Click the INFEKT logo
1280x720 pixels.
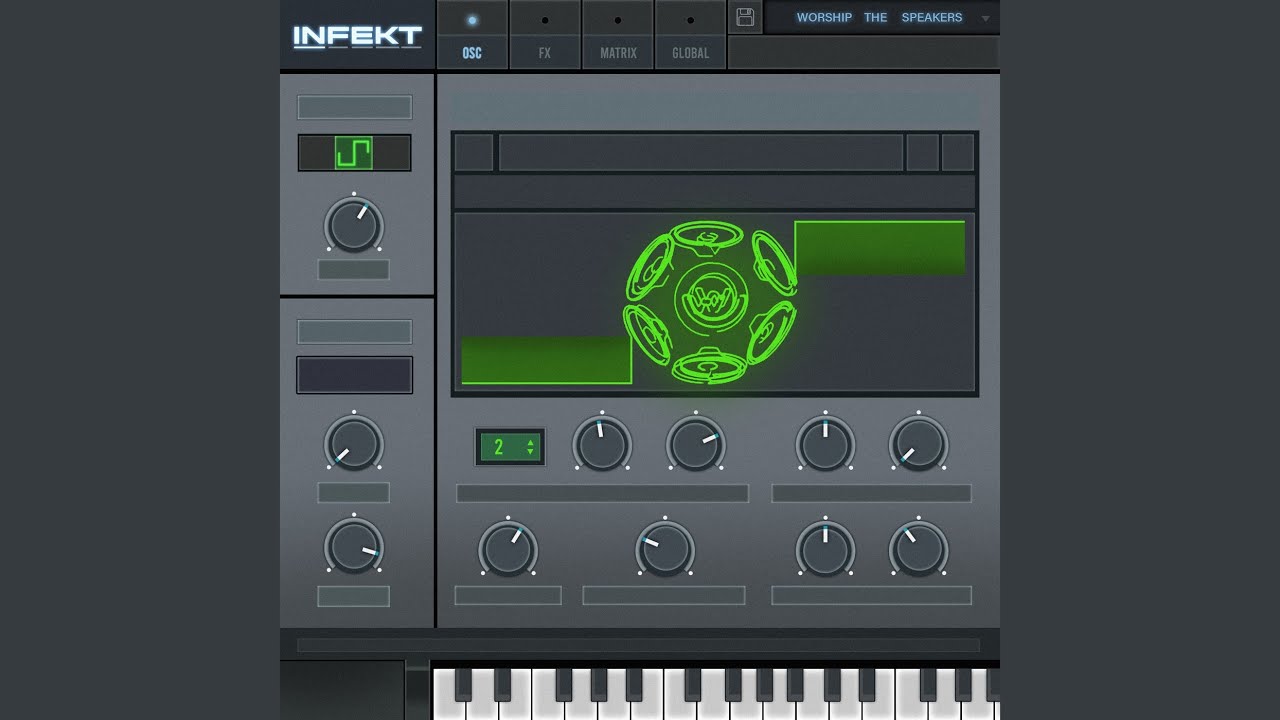click(x=357, y=37)
